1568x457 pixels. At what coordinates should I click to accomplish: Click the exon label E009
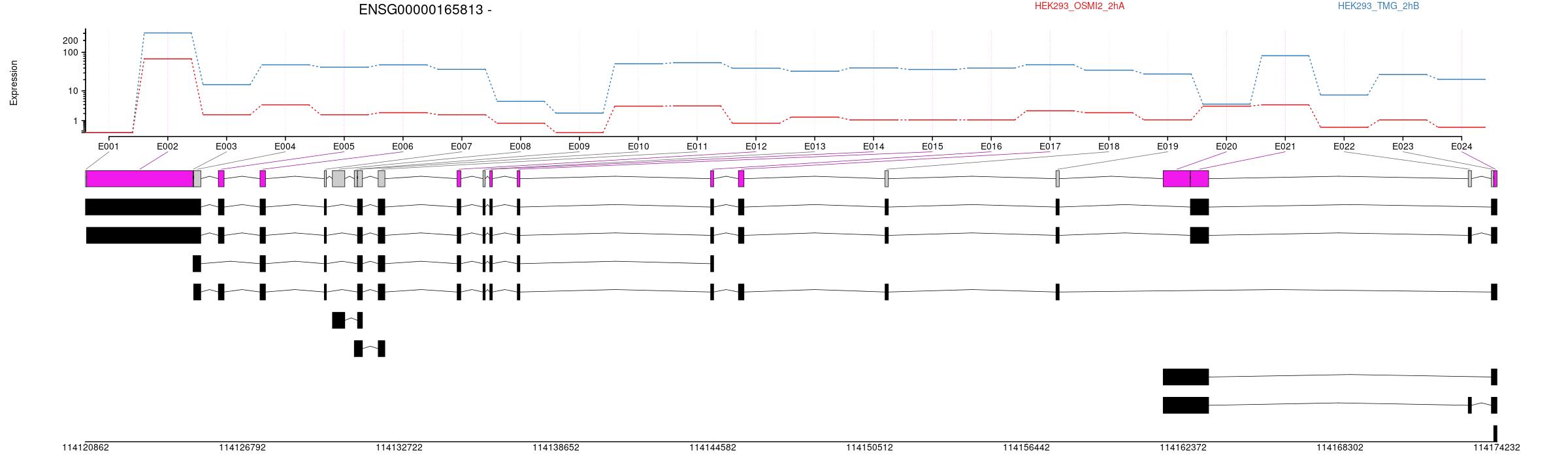click(x=579, y=147)
